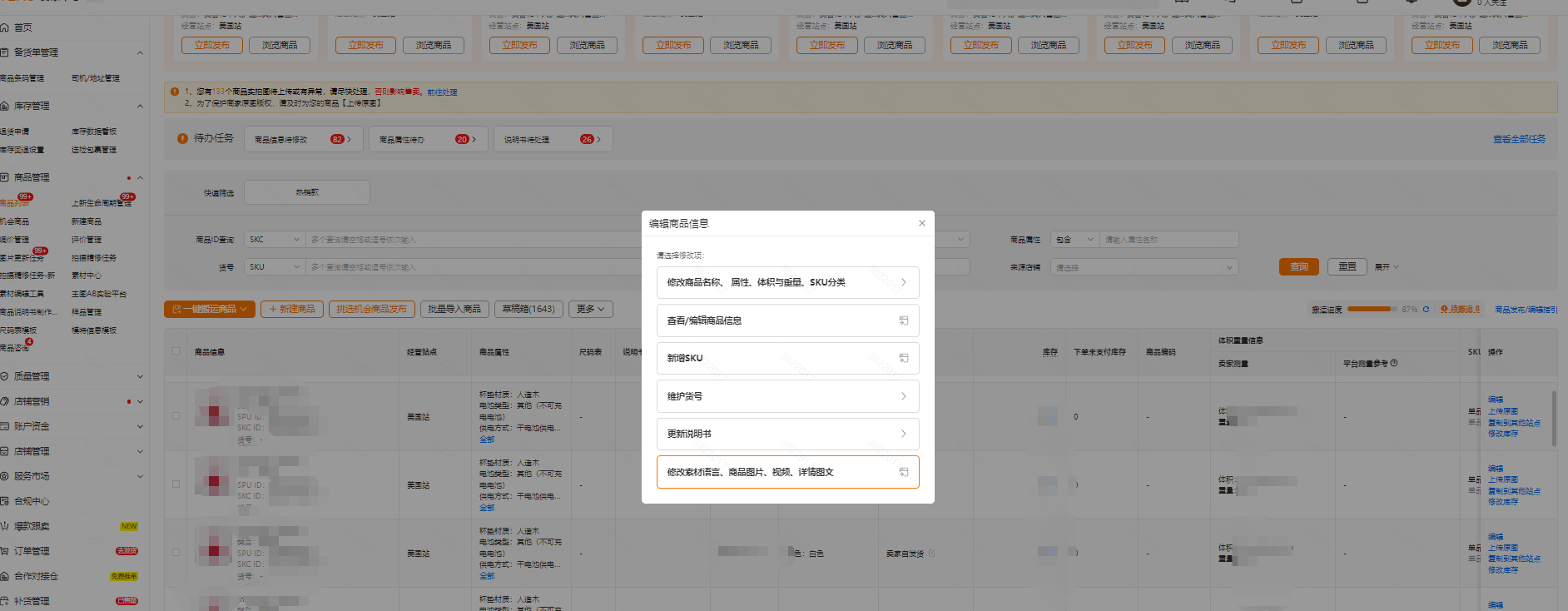
Task: Click the orange warning icon beside 待办任务
Action: point(182,139)
